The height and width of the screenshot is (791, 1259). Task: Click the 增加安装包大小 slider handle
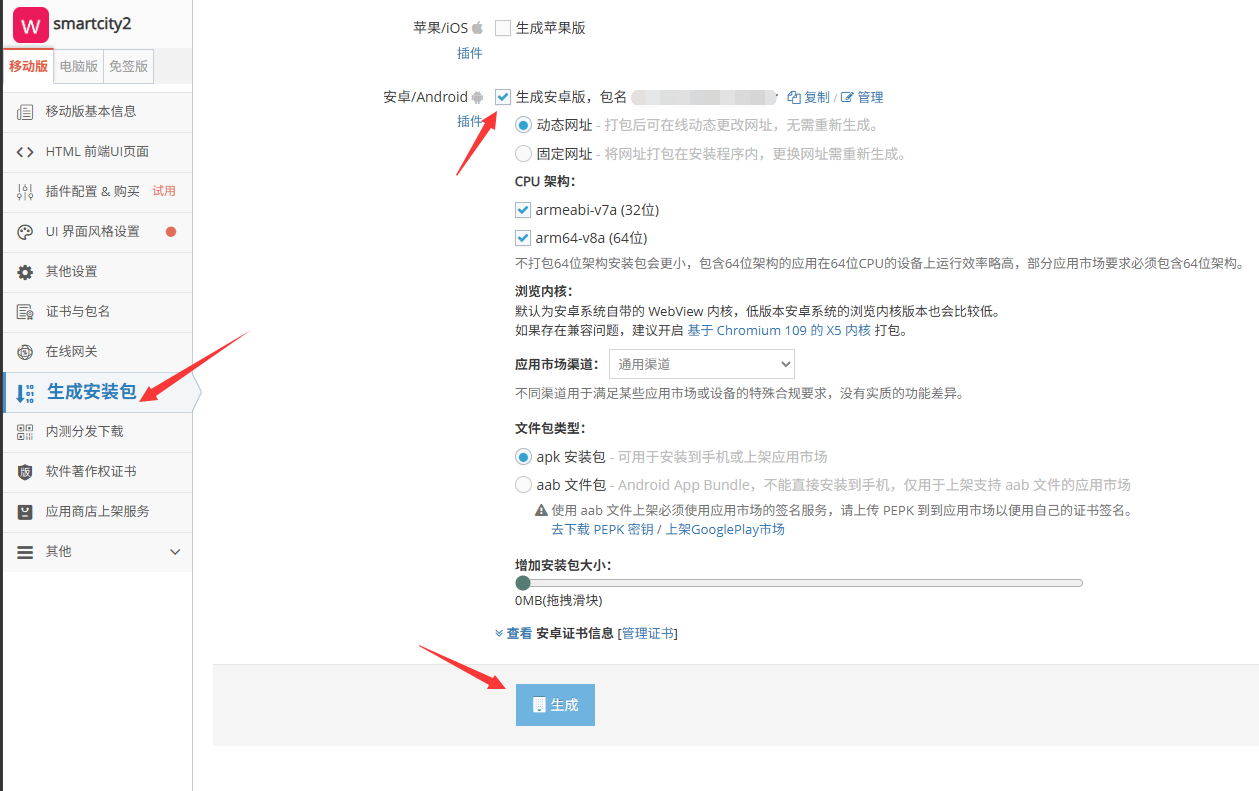click(522, 582)
